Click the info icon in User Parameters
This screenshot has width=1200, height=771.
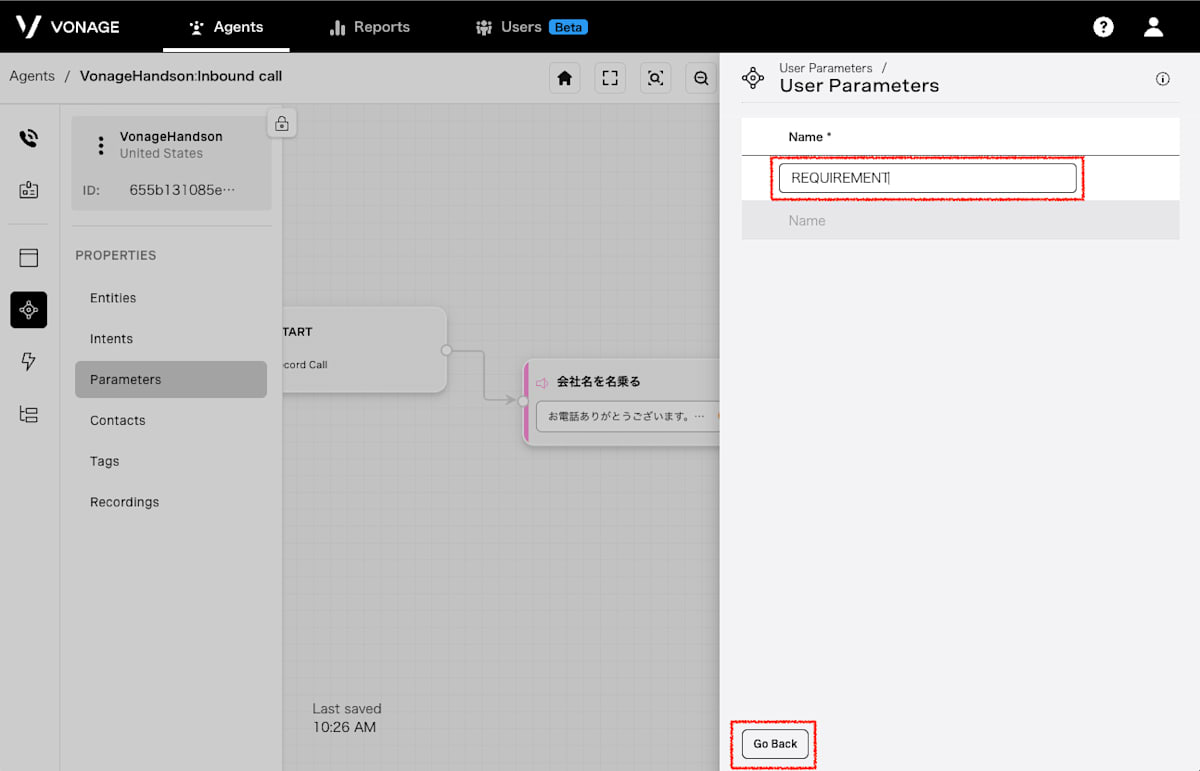1163,79
